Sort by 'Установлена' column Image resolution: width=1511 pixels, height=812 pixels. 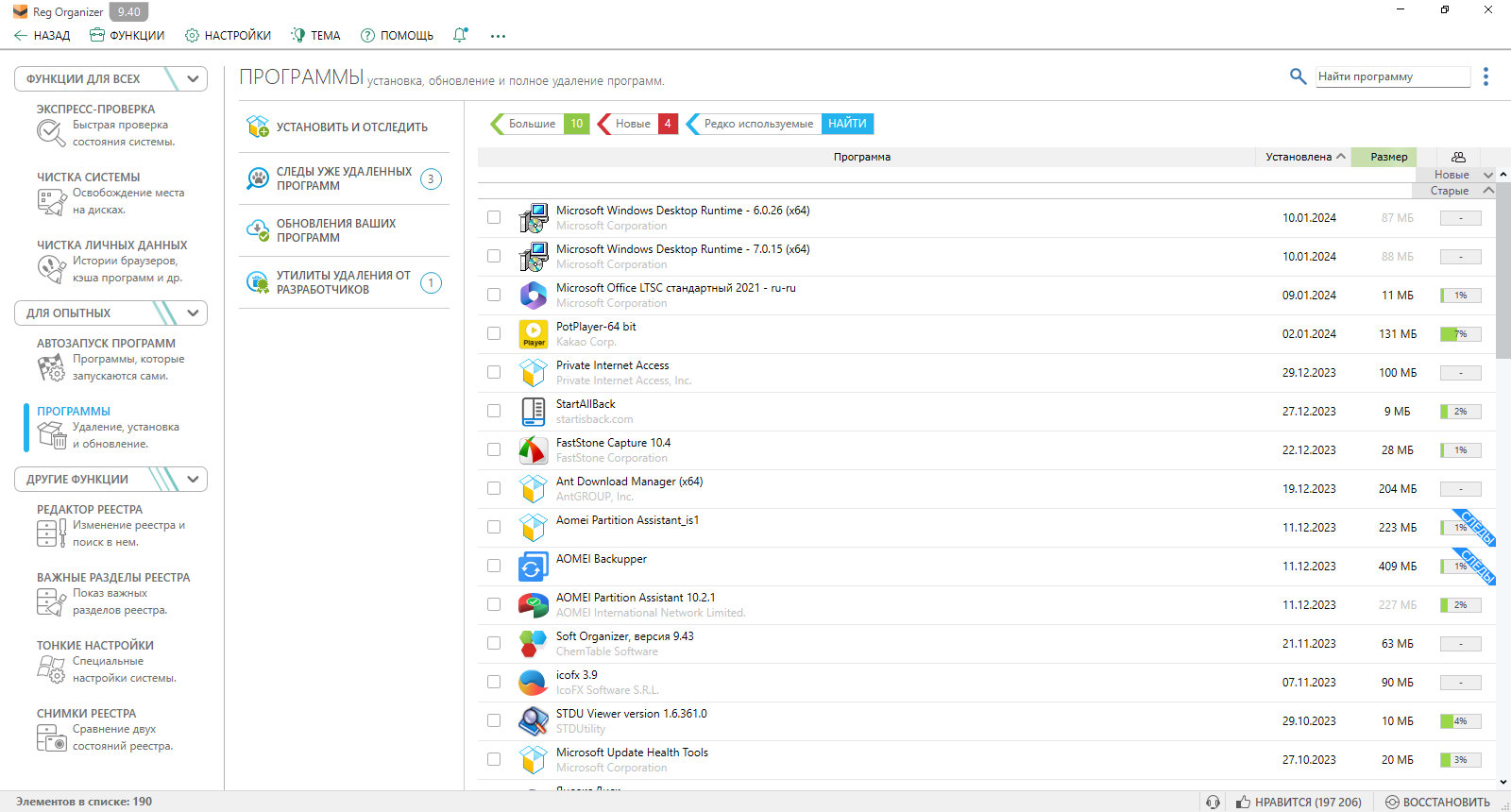pos(1305,157)
